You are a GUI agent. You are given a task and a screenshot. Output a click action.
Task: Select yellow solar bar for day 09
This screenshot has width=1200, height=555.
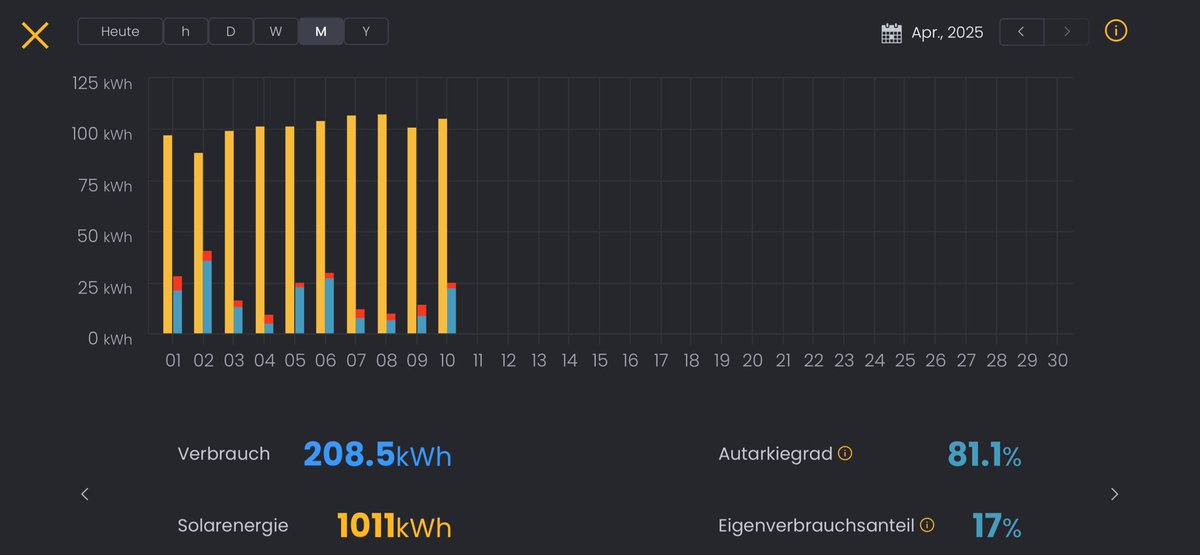(412, 231)
